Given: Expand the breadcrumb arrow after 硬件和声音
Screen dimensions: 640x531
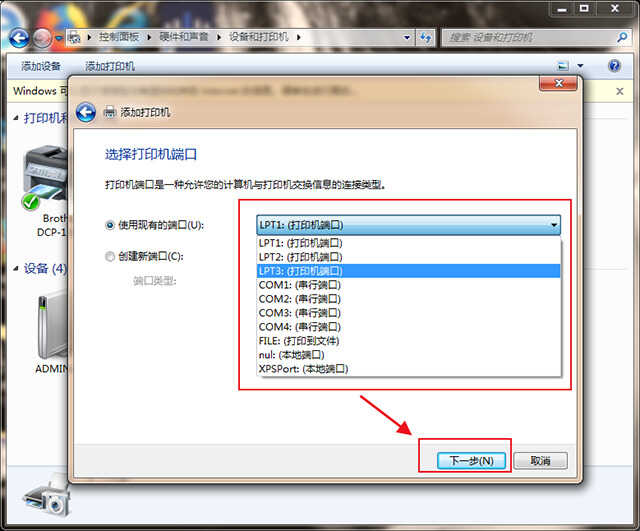Looking at the screenshot, I should click(x=221, y=38).
